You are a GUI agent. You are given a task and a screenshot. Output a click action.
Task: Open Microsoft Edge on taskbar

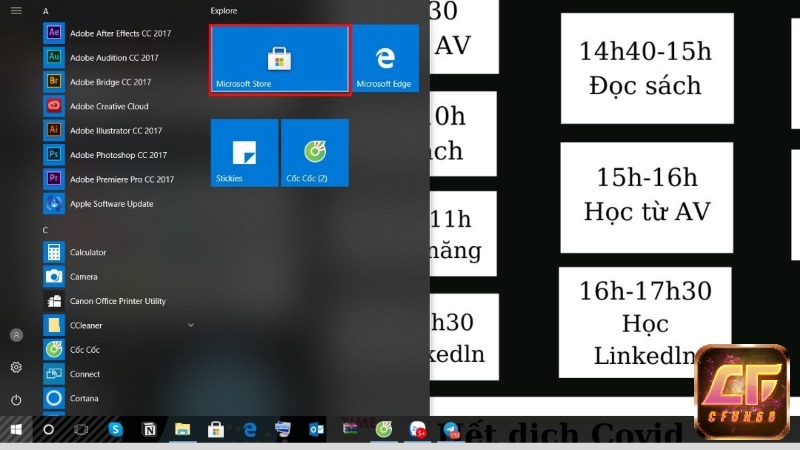(249, 430)
